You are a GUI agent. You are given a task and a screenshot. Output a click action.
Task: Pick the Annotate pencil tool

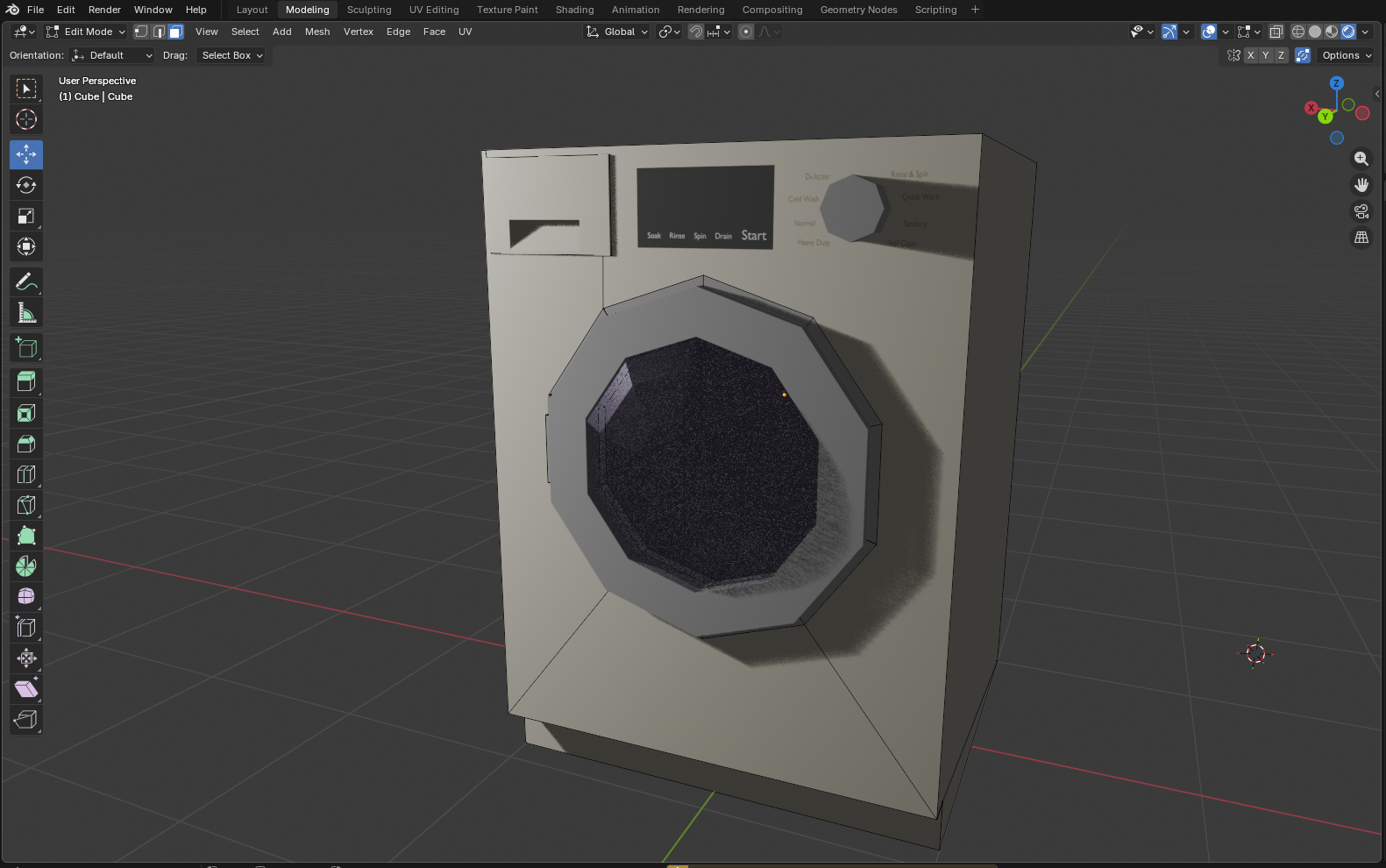pyautogui.click(x=26, y=281)
